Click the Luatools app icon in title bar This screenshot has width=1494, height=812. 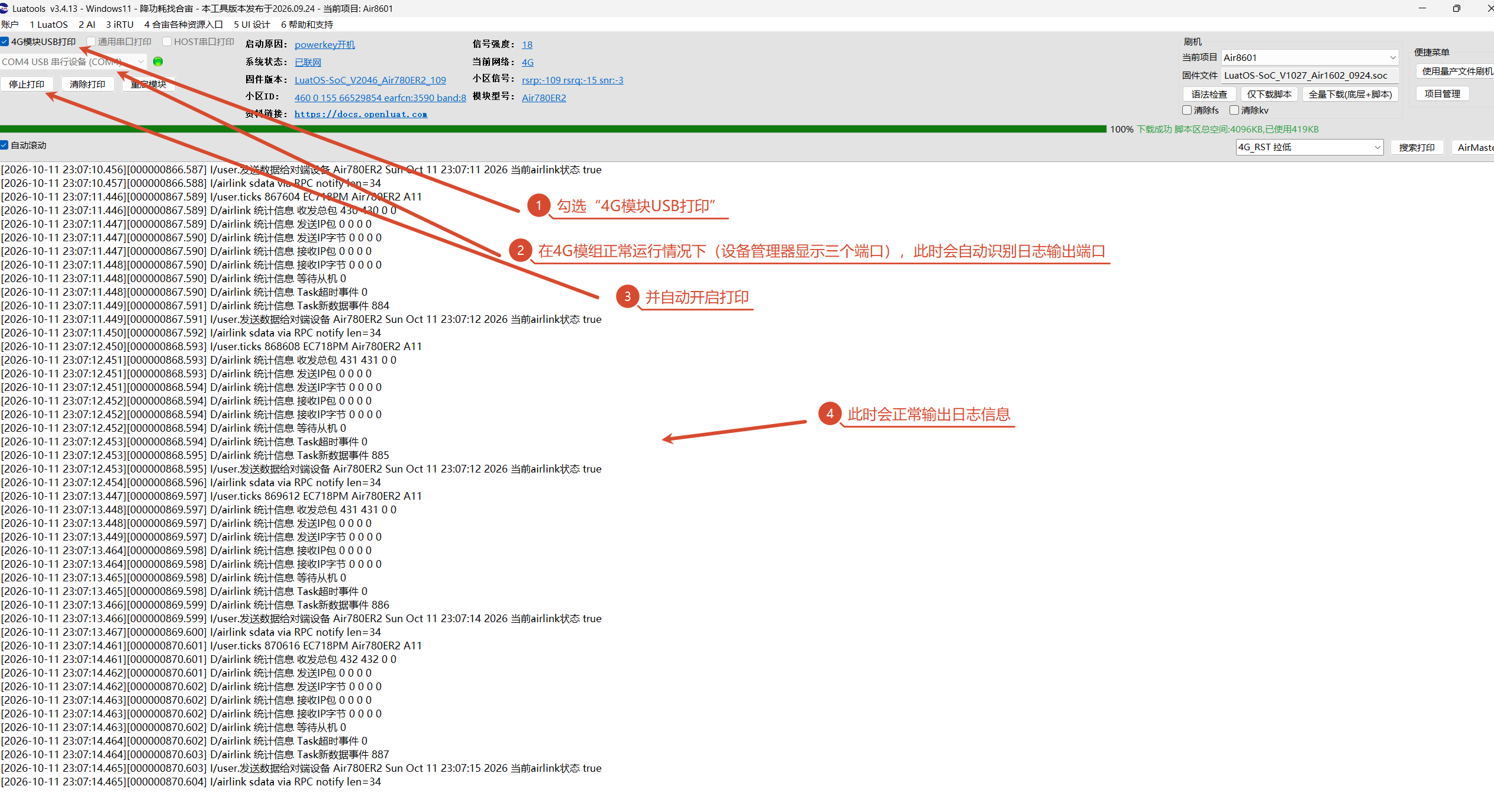click(x=4, y=8)
